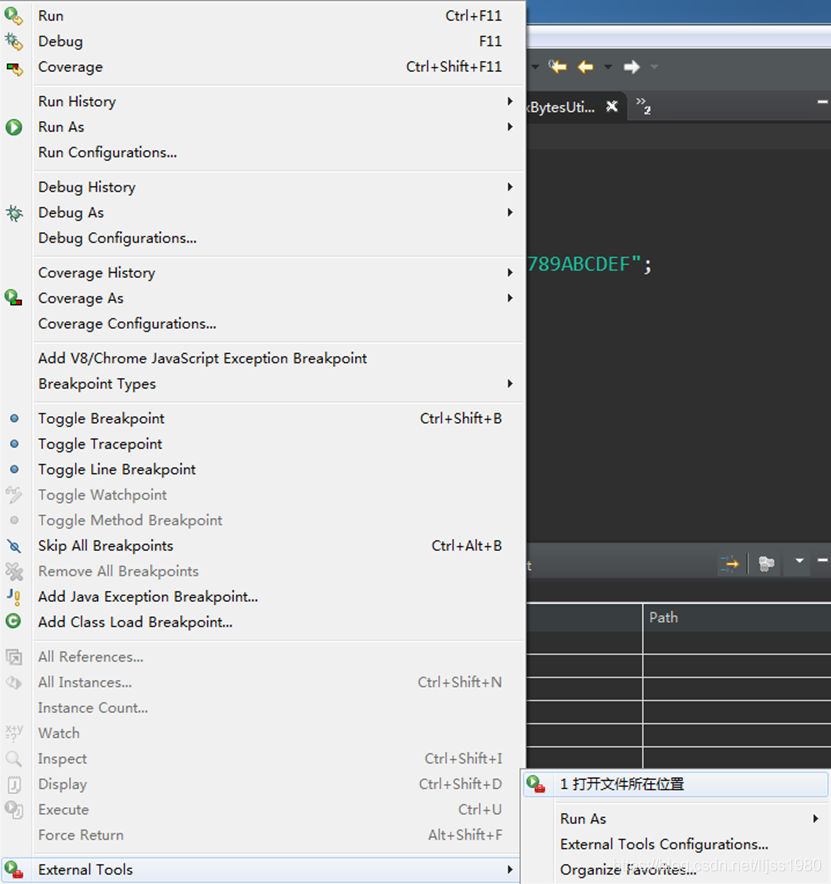Click the Debug bug icon beside Debug entry
Viewport: 831px width, 884px height.
click(14, 41)
